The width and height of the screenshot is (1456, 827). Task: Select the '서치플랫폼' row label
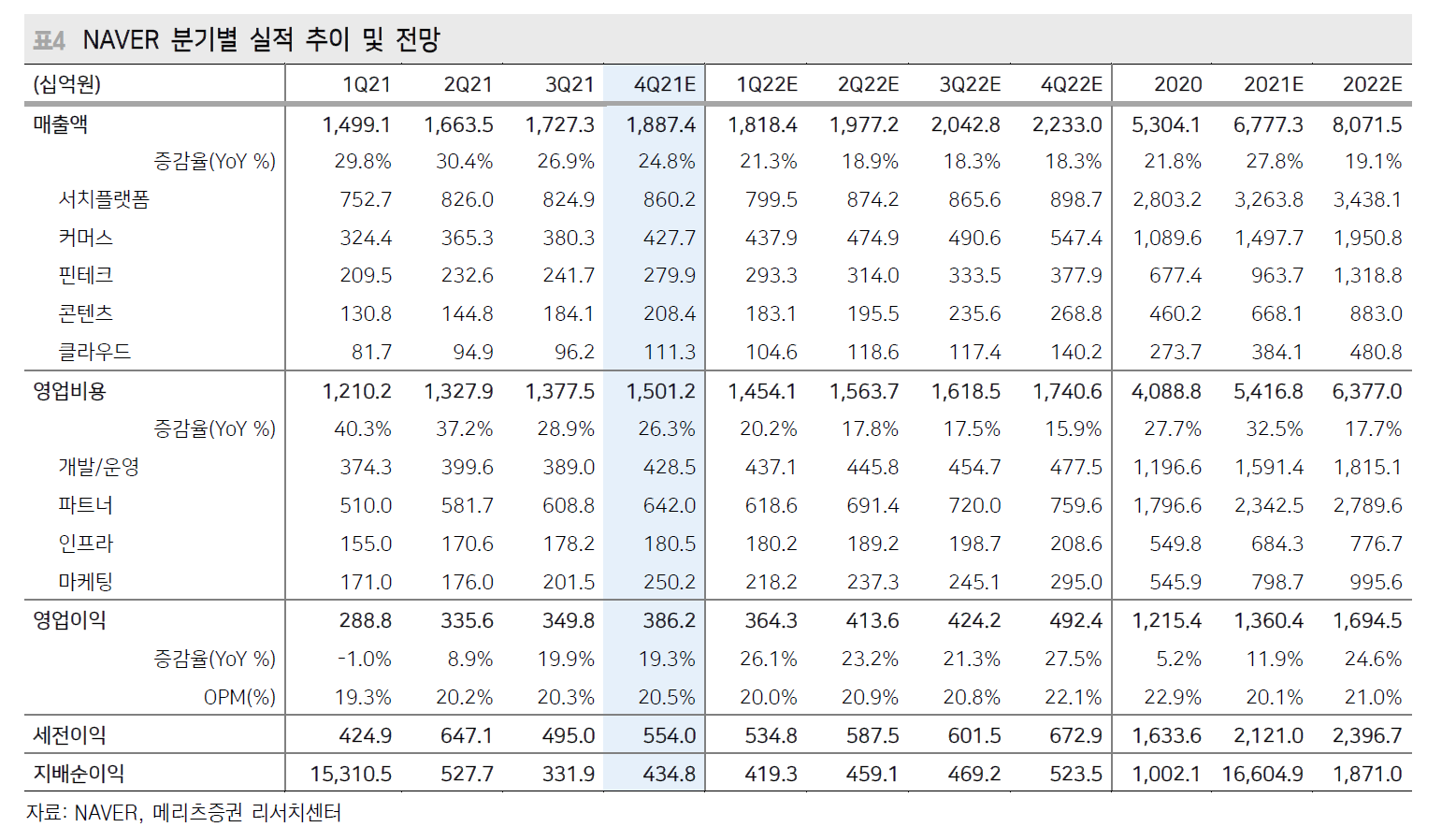click(x=104, y=199)
